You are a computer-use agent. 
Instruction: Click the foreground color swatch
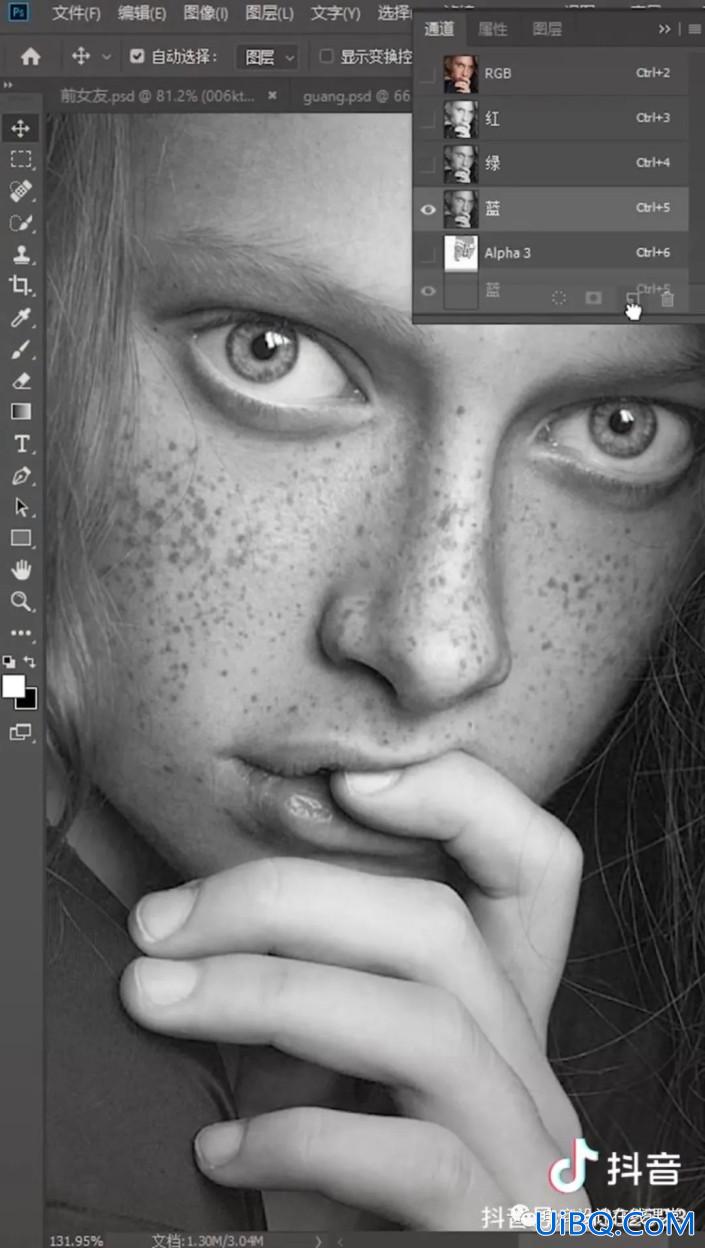(x=14, y=686)
